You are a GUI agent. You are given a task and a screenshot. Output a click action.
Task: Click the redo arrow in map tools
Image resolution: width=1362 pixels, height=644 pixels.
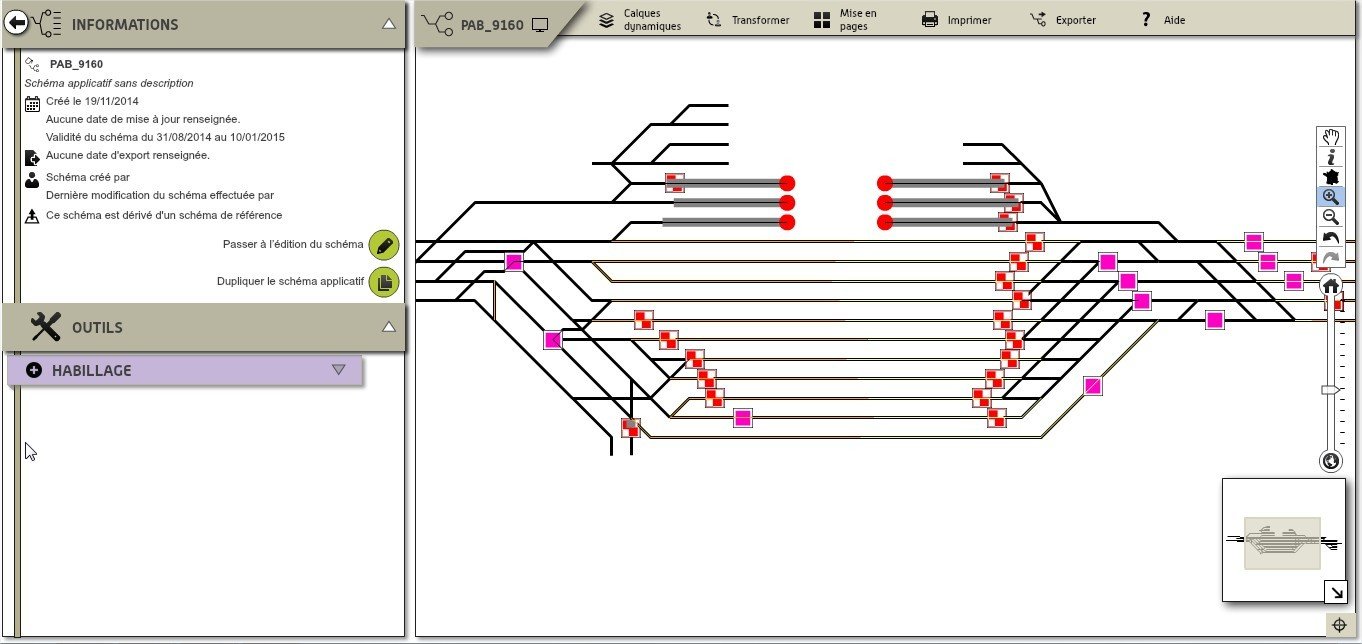click(1330, 257)
